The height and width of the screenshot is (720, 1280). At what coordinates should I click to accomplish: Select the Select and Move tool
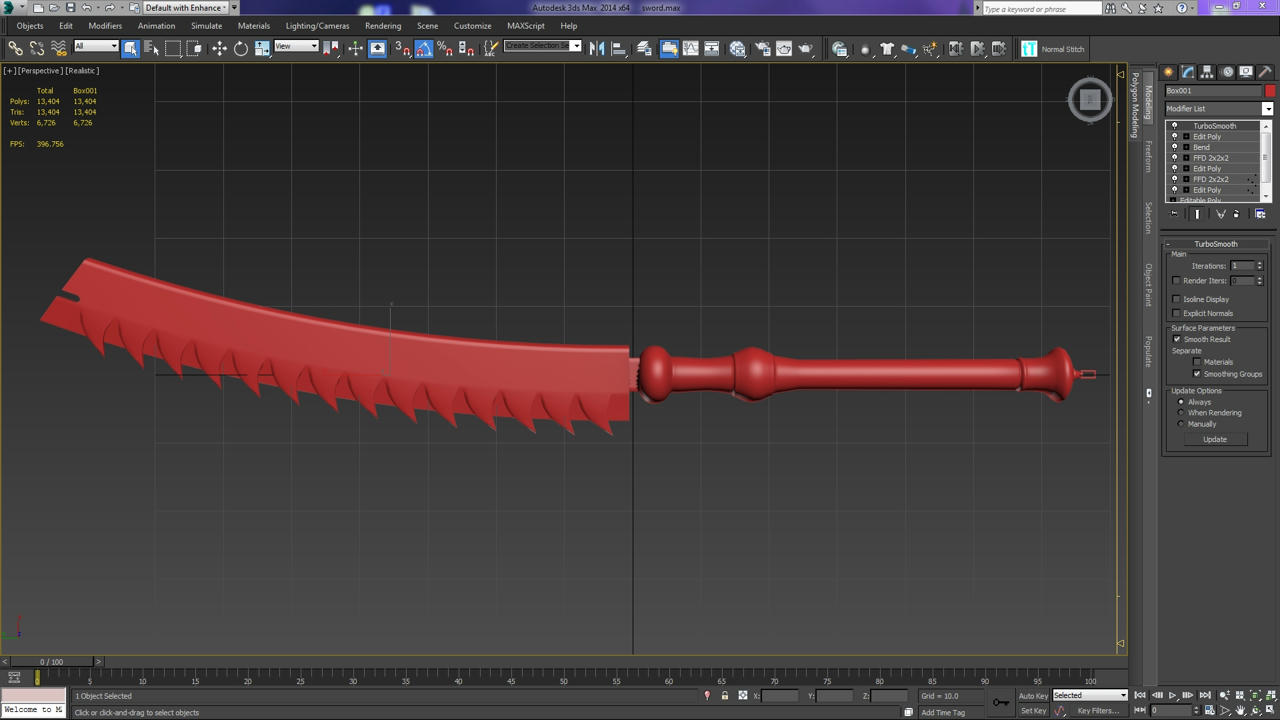pyautogui.click(x=219, y=48)
